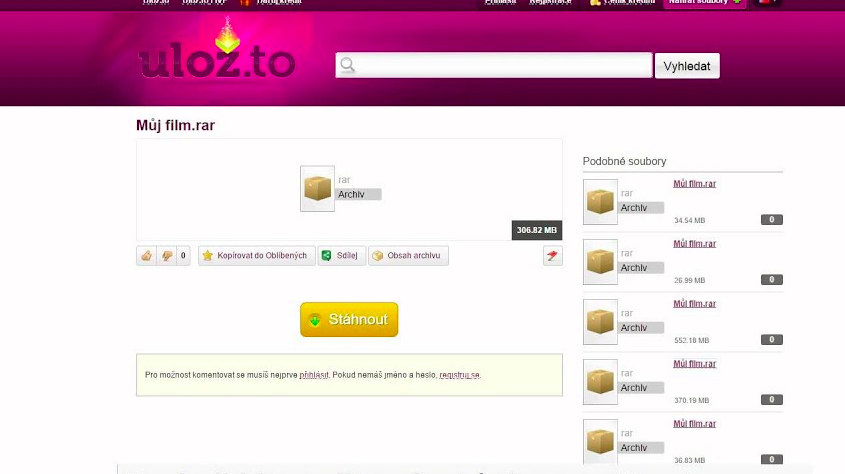Click the thumbs-down dislike icon
This screenshot has width=845, height=474.
[x=167, y=255]
